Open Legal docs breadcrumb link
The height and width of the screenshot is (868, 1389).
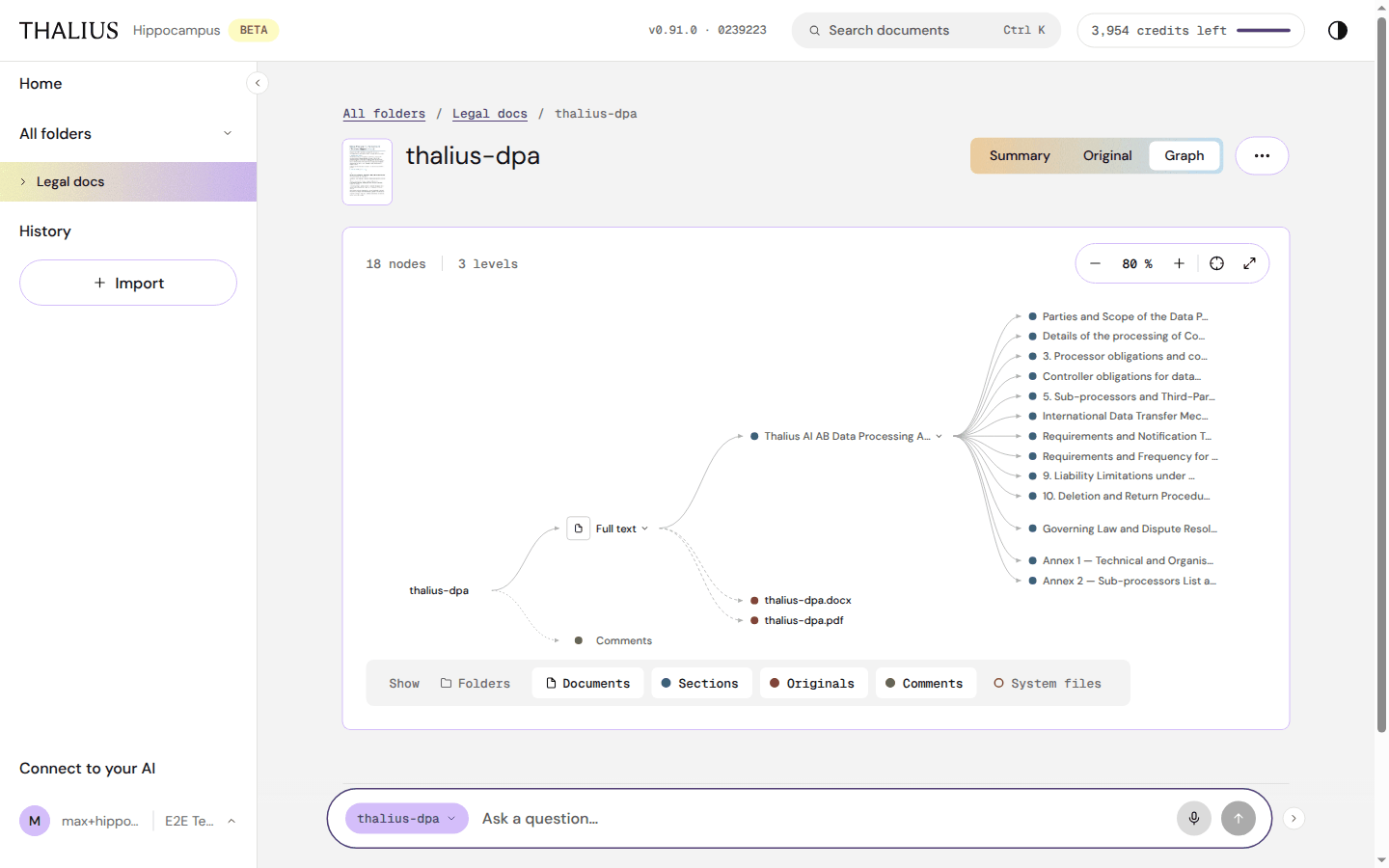pyautogui.click(x=490, y=114)
